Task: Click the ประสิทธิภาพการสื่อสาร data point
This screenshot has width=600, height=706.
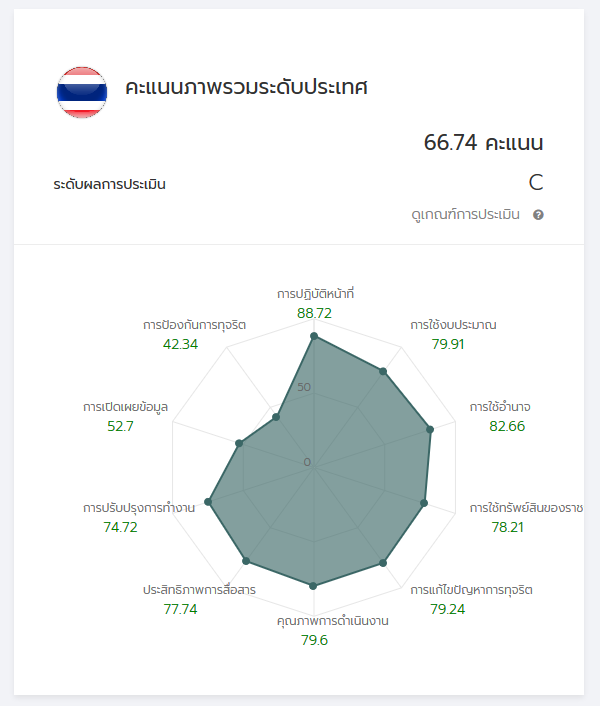Action: (246, 560)
